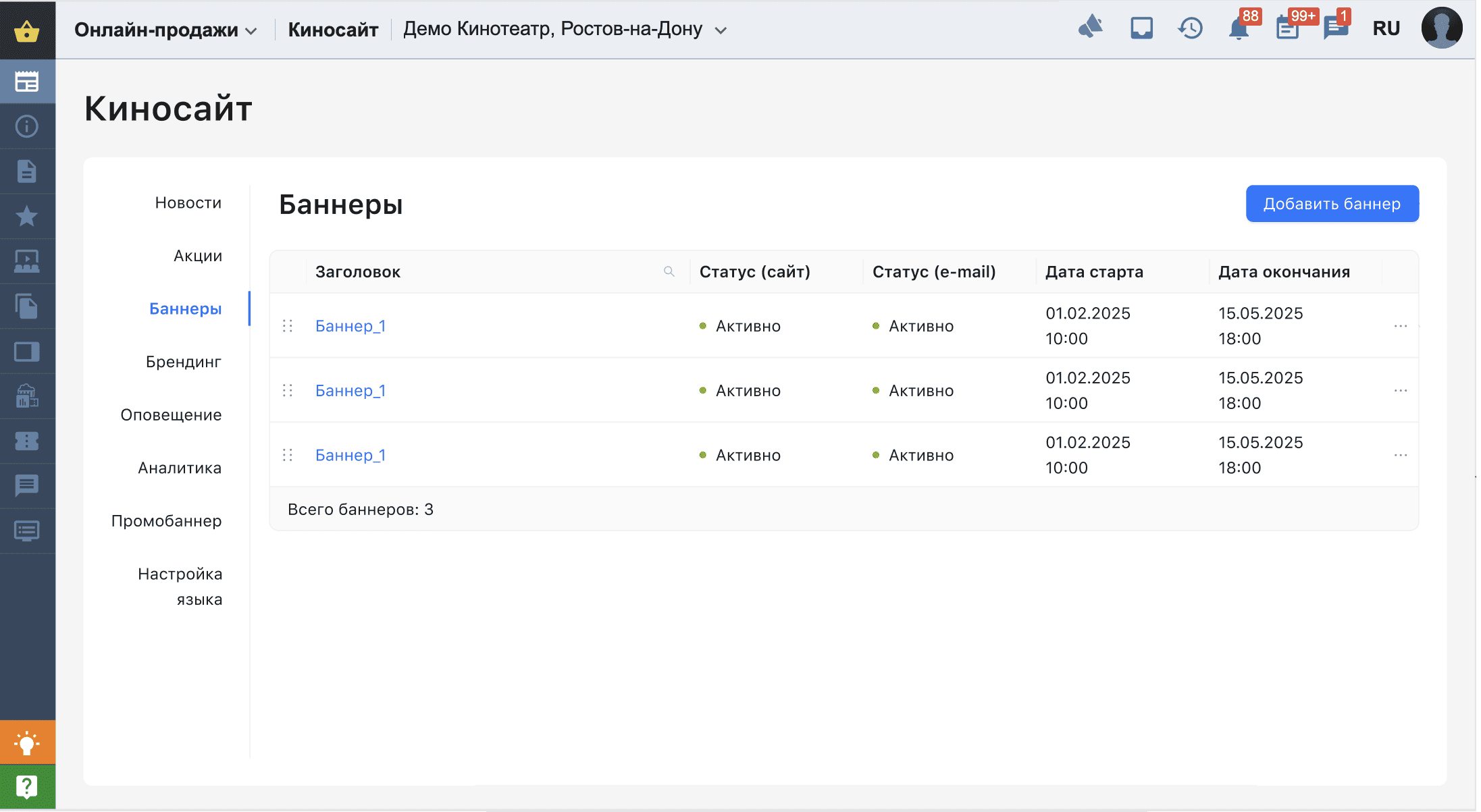The image size is (1481, 812).
Task: Switch to the Новости tab
Action: tap(188, 203)
